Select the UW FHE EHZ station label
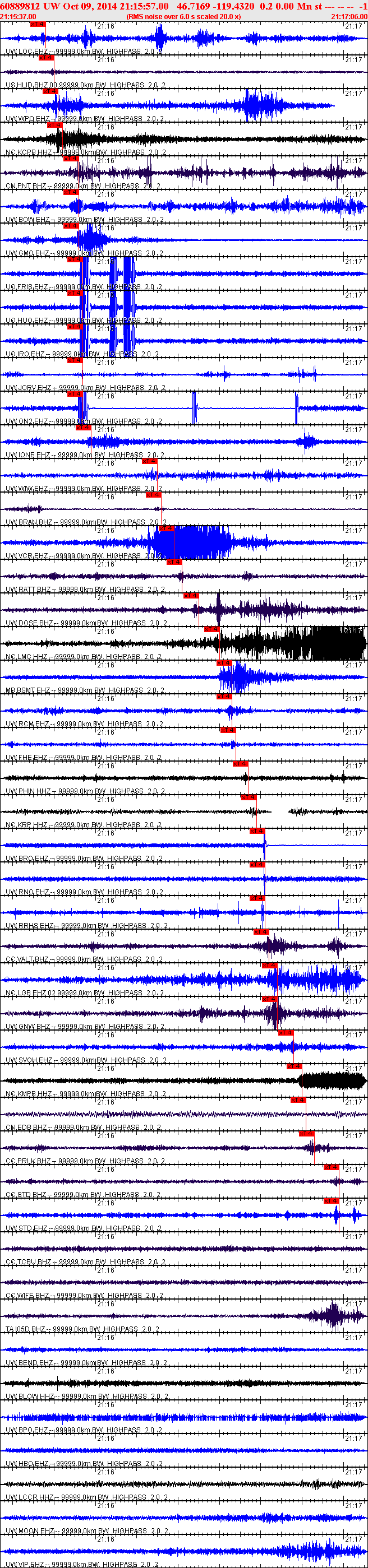Viewport: 368px width, 1568px height. (x=84, y=757)
